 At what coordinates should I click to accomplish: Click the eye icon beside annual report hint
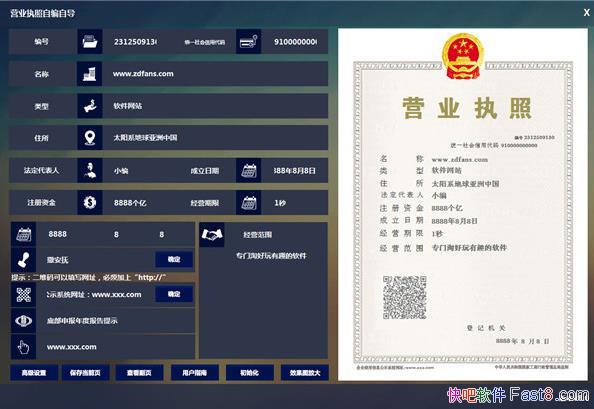[23, 321]
